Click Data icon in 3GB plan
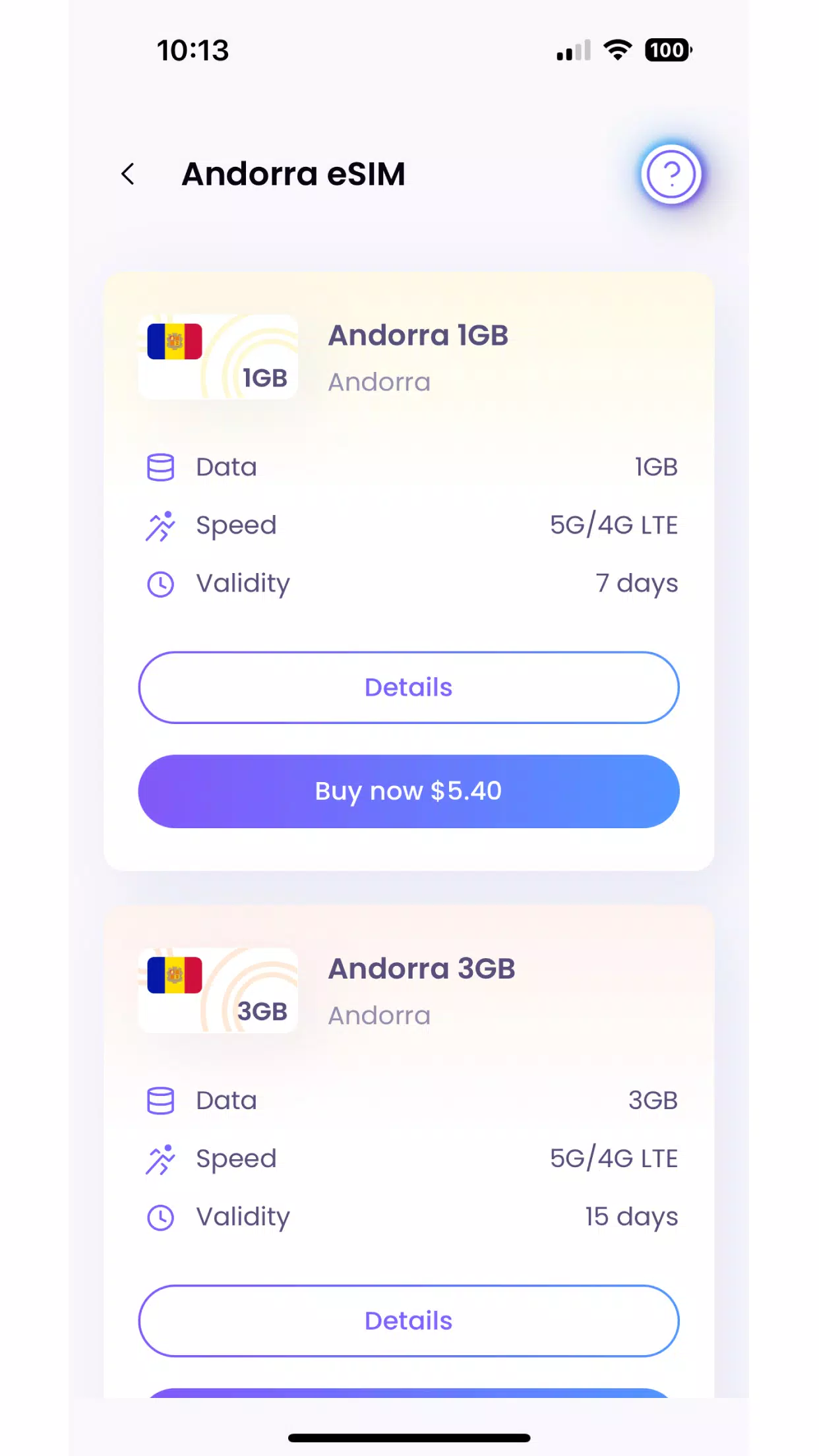 160,1101
